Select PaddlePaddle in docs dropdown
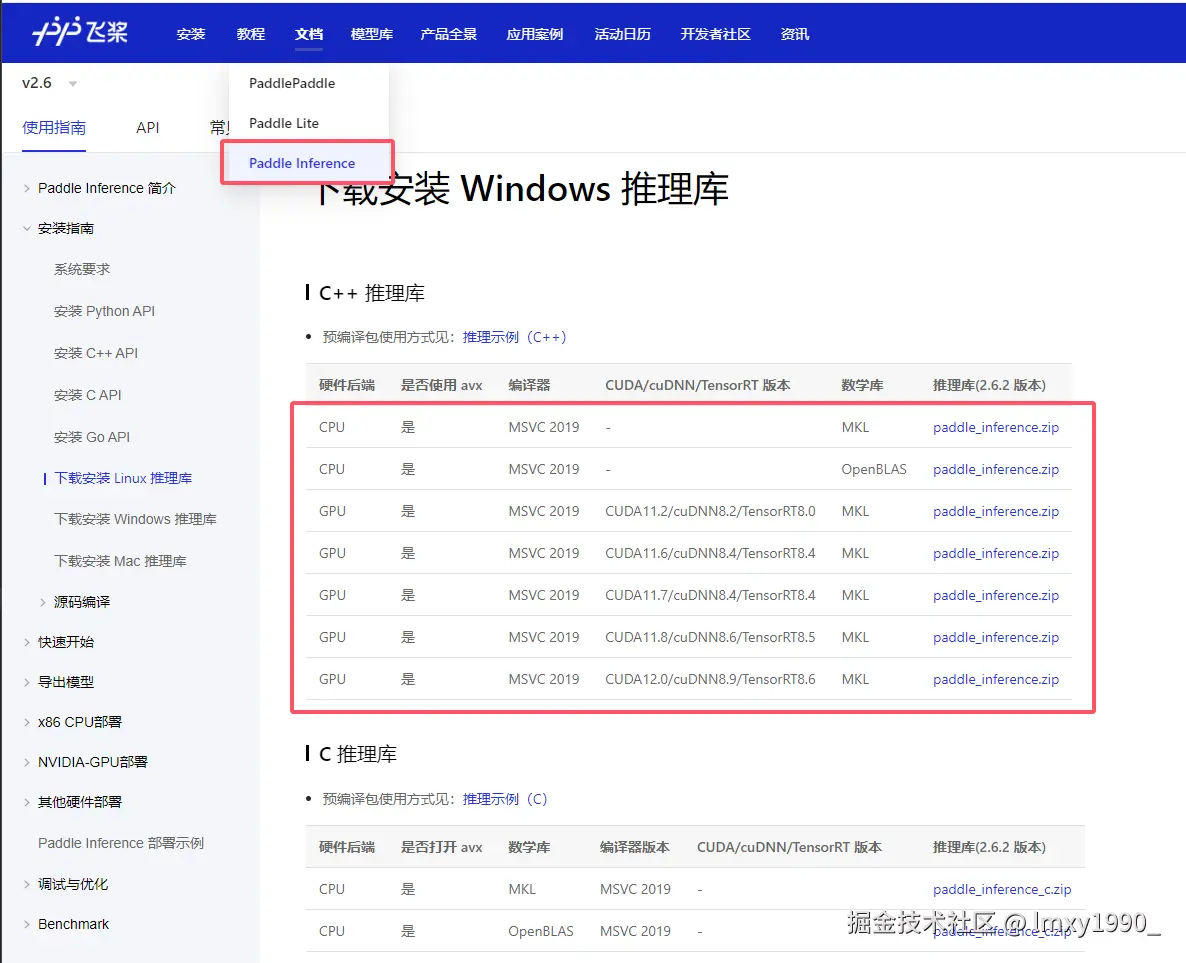Viewport: 1186px width, 963px height. 292,83
